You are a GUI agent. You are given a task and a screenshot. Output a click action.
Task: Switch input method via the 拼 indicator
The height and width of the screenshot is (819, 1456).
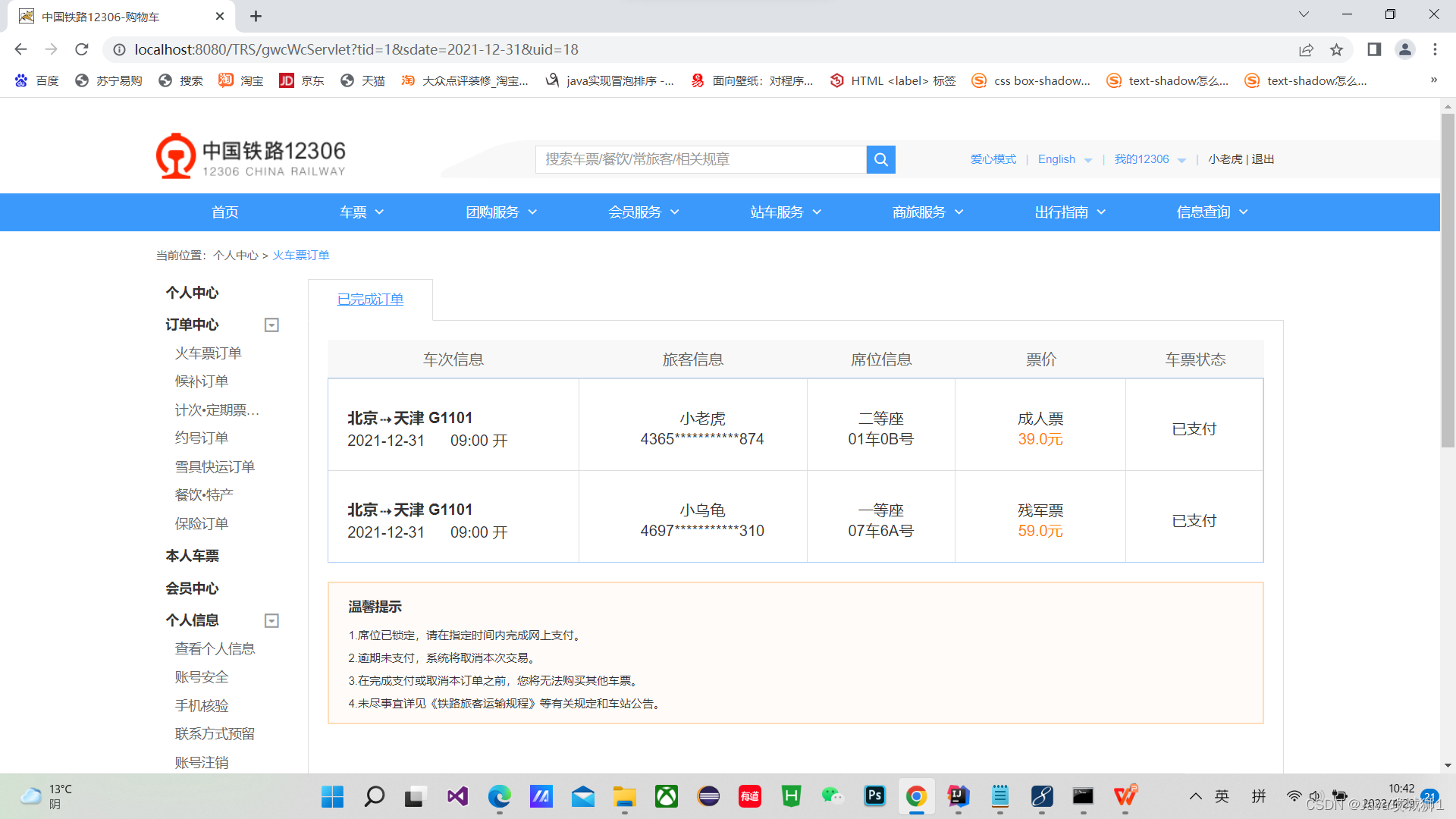(1259, 797)
